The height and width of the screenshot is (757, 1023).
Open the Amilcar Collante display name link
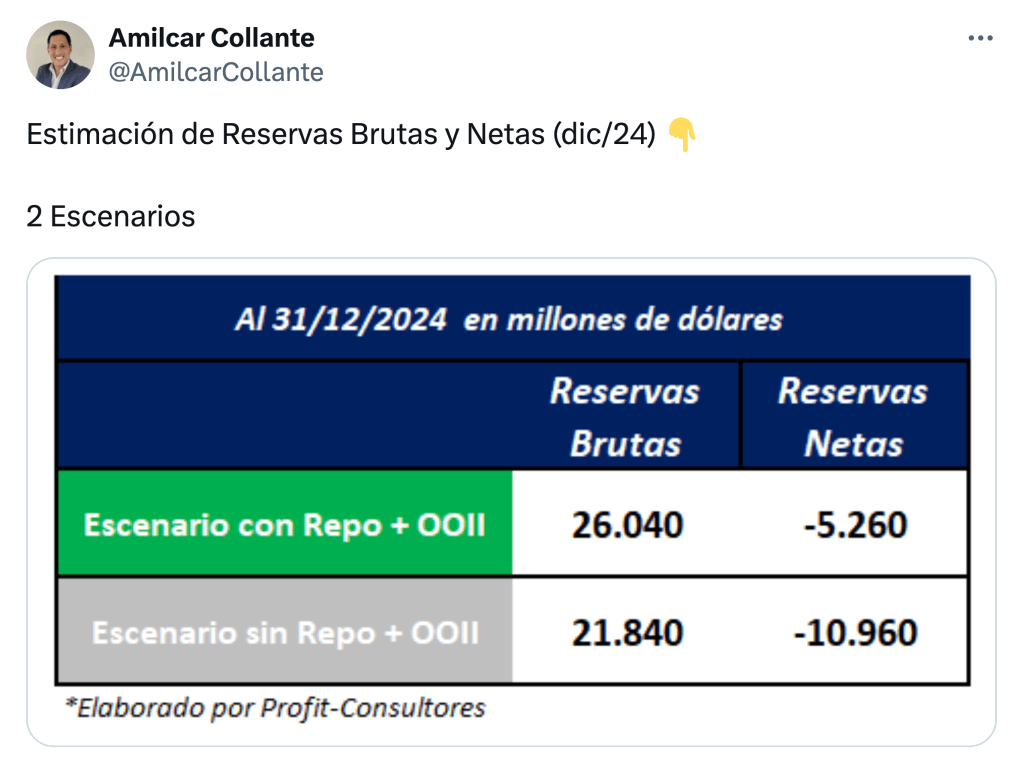(x=211, y=38)
